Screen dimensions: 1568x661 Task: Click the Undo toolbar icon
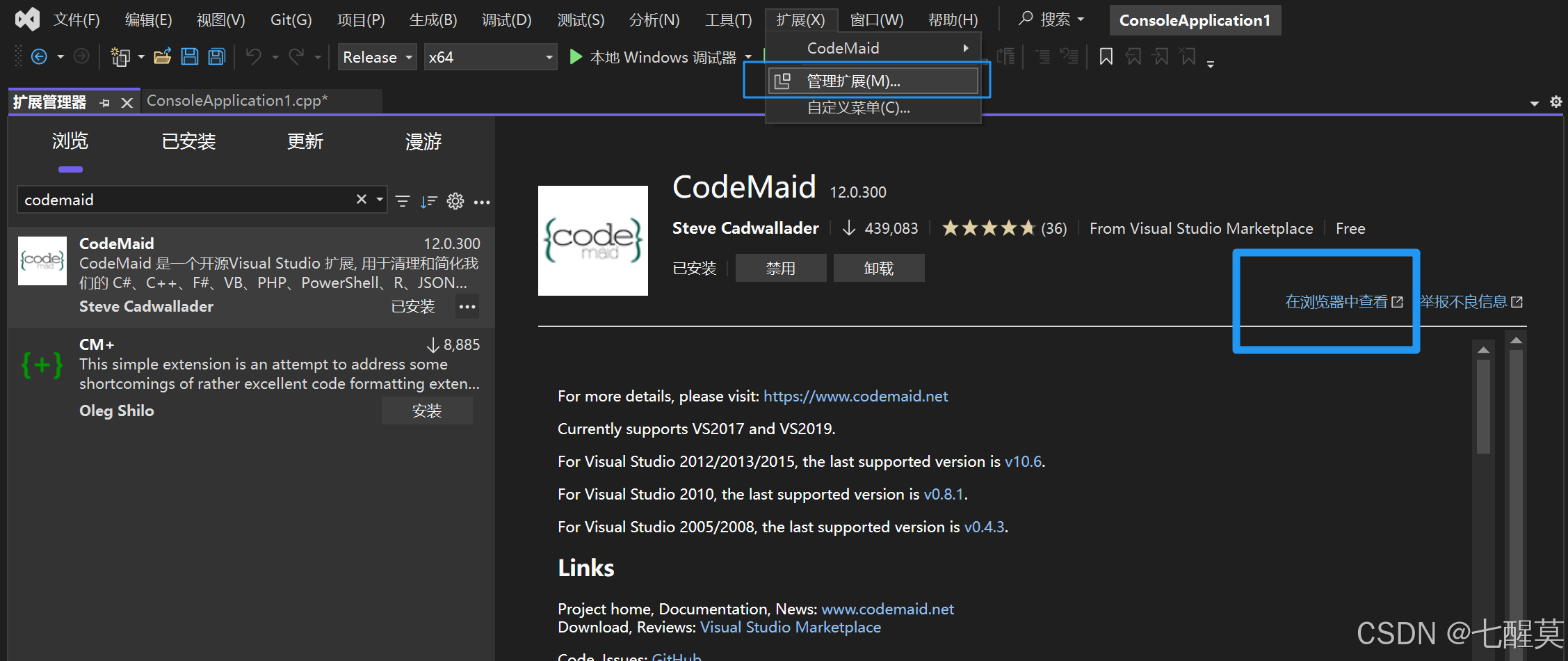tap(254, 56)
